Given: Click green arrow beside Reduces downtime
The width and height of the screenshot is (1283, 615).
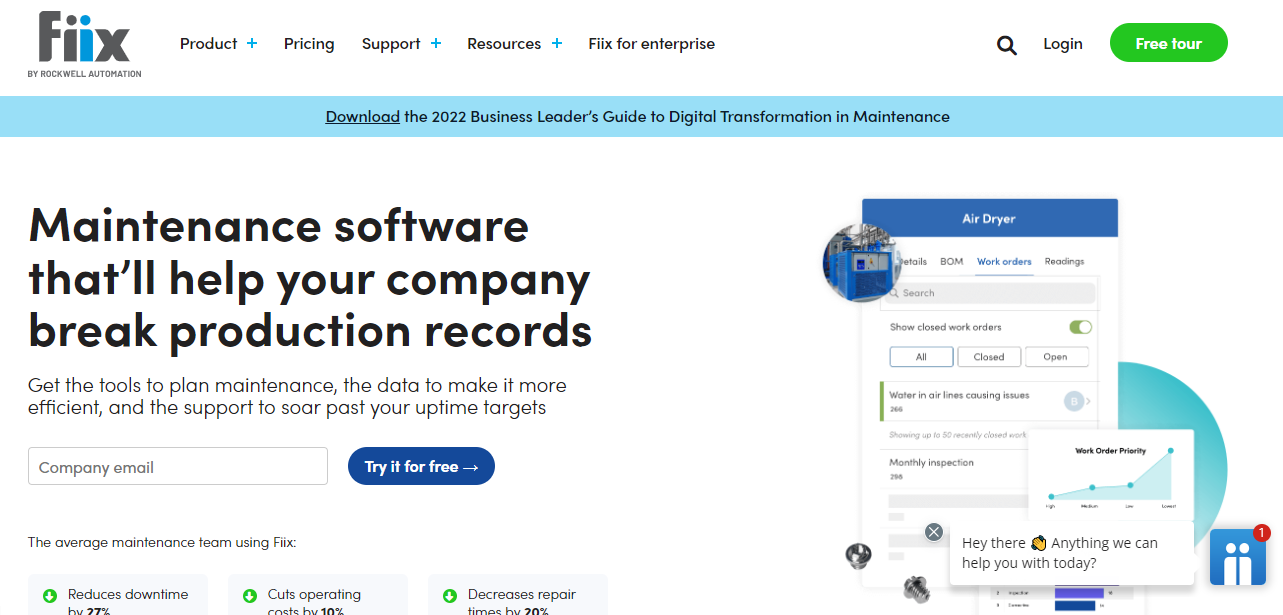Looking at the screenshot, I should (50, 596).
